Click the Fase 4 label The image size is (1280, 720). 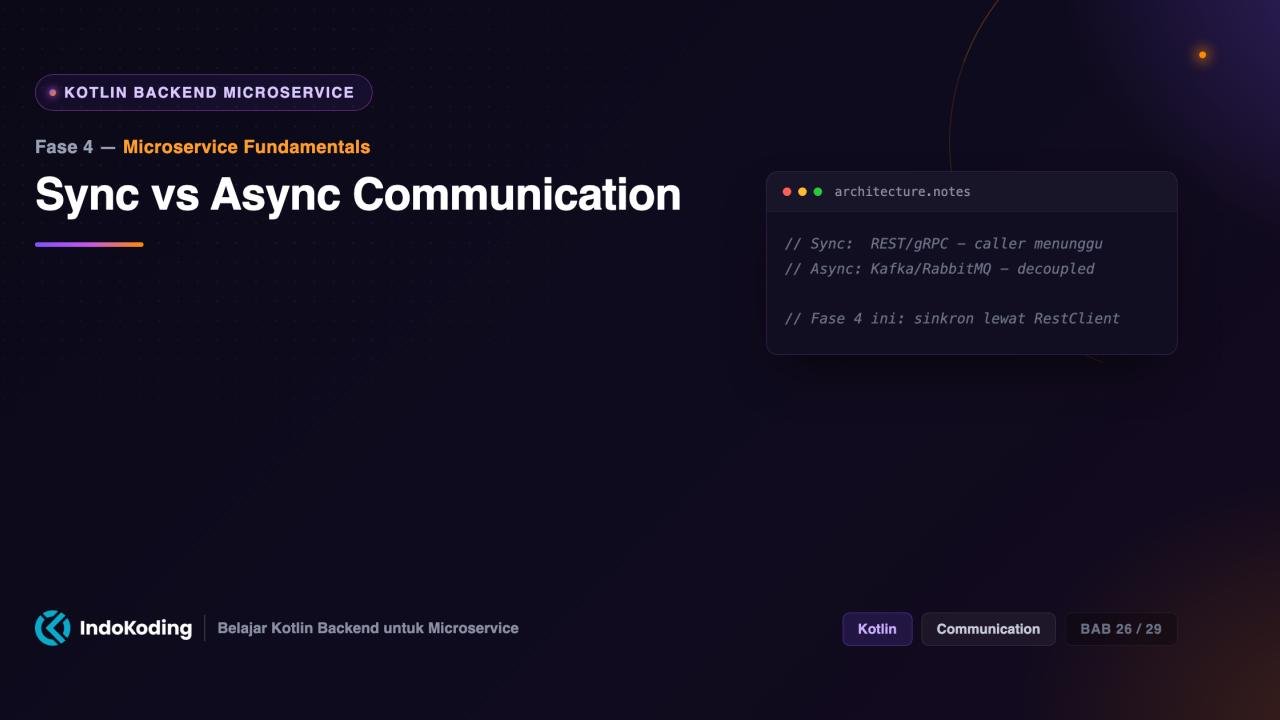coord(64,147)
